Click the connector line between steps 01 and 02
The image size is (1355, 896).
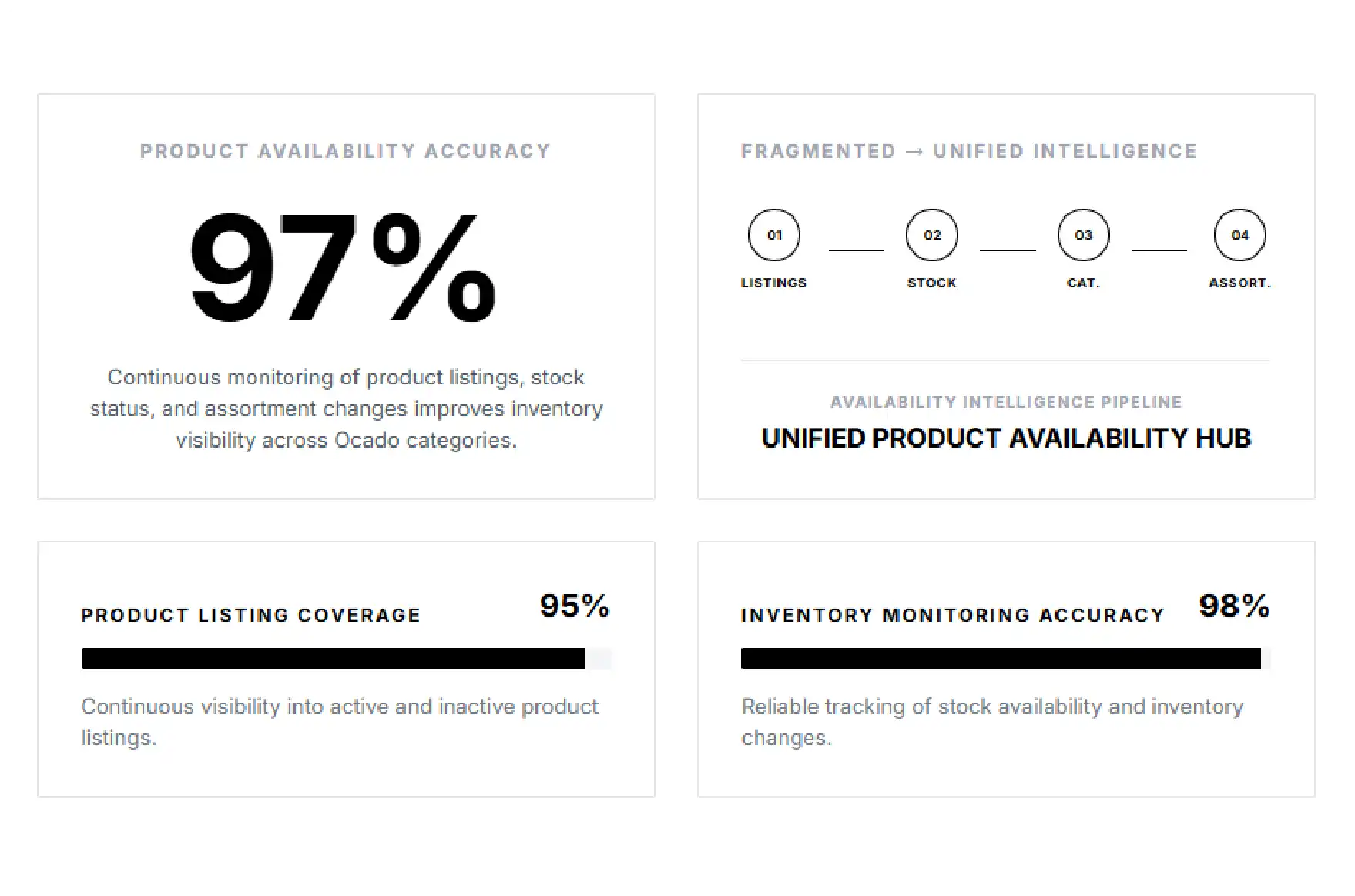pyautogui.click(x=856, y=250)
